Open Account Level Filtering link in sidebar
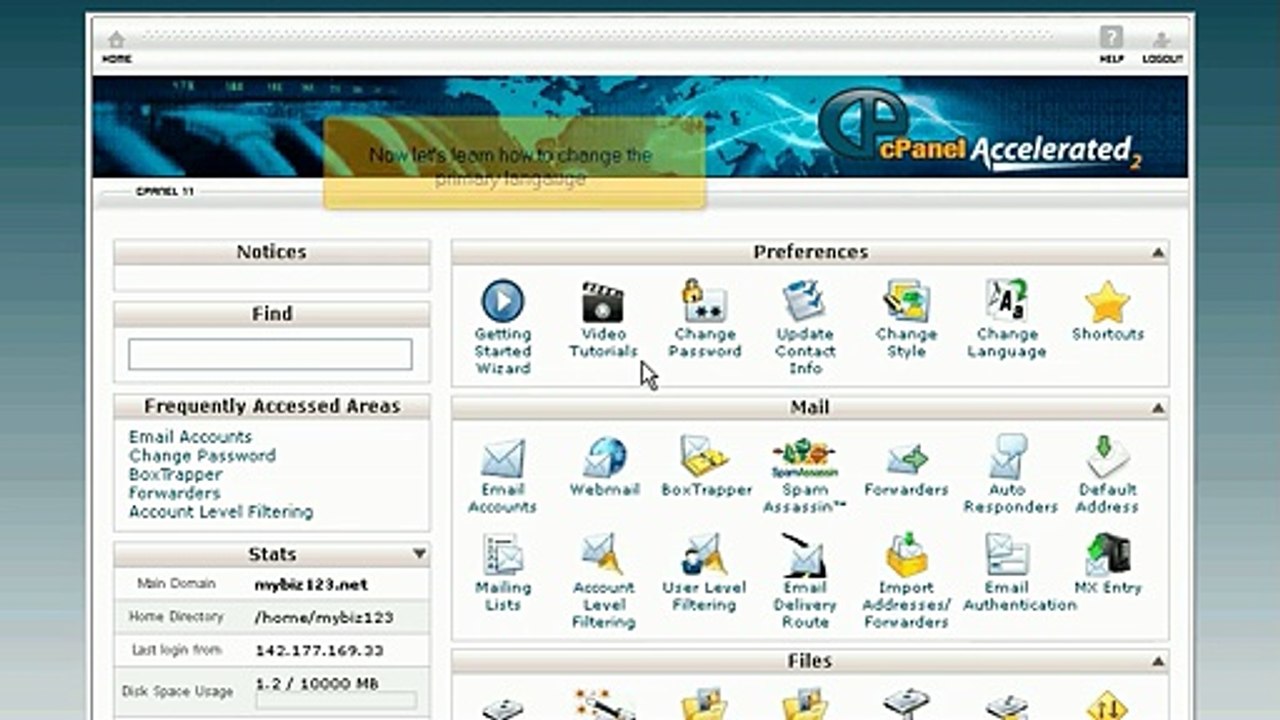Viewport: 1280px width, 720px height. (221, 512)
